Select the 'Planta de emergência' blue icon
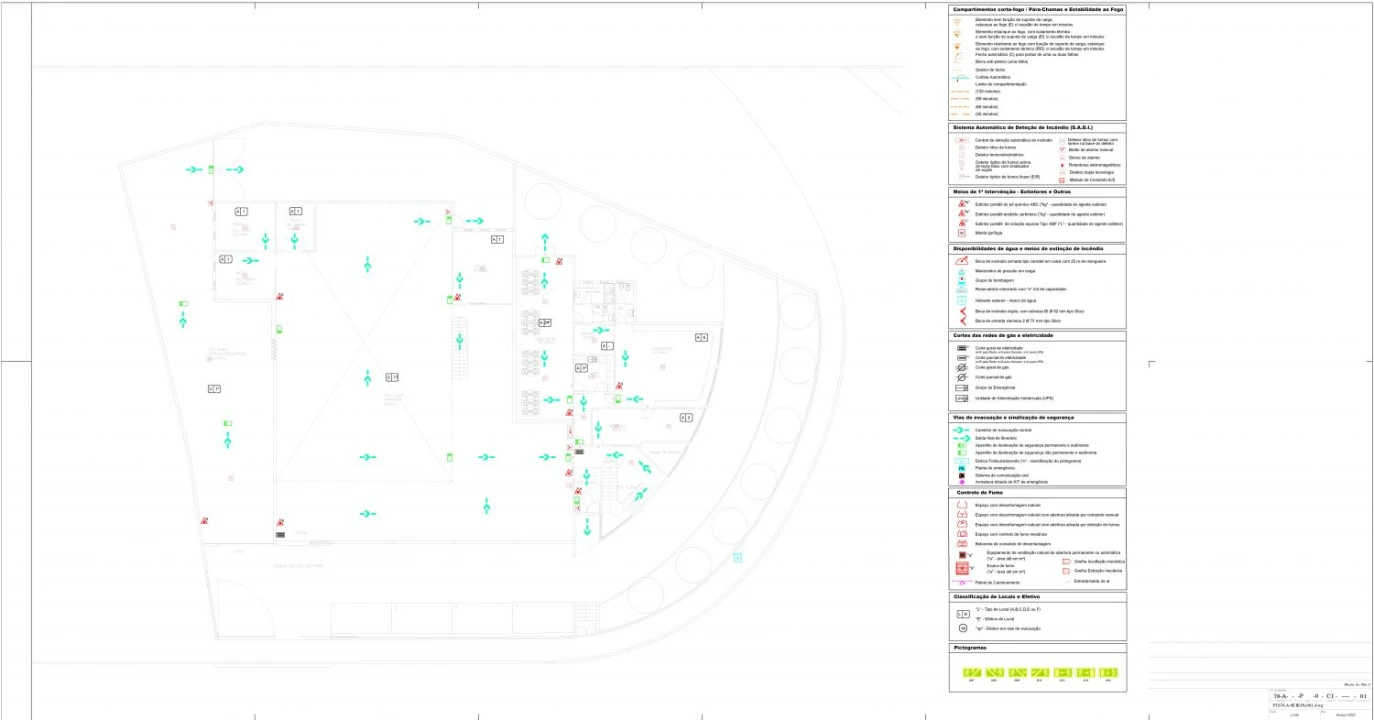The image size is (1374, 720). click(x=961, y=468)
